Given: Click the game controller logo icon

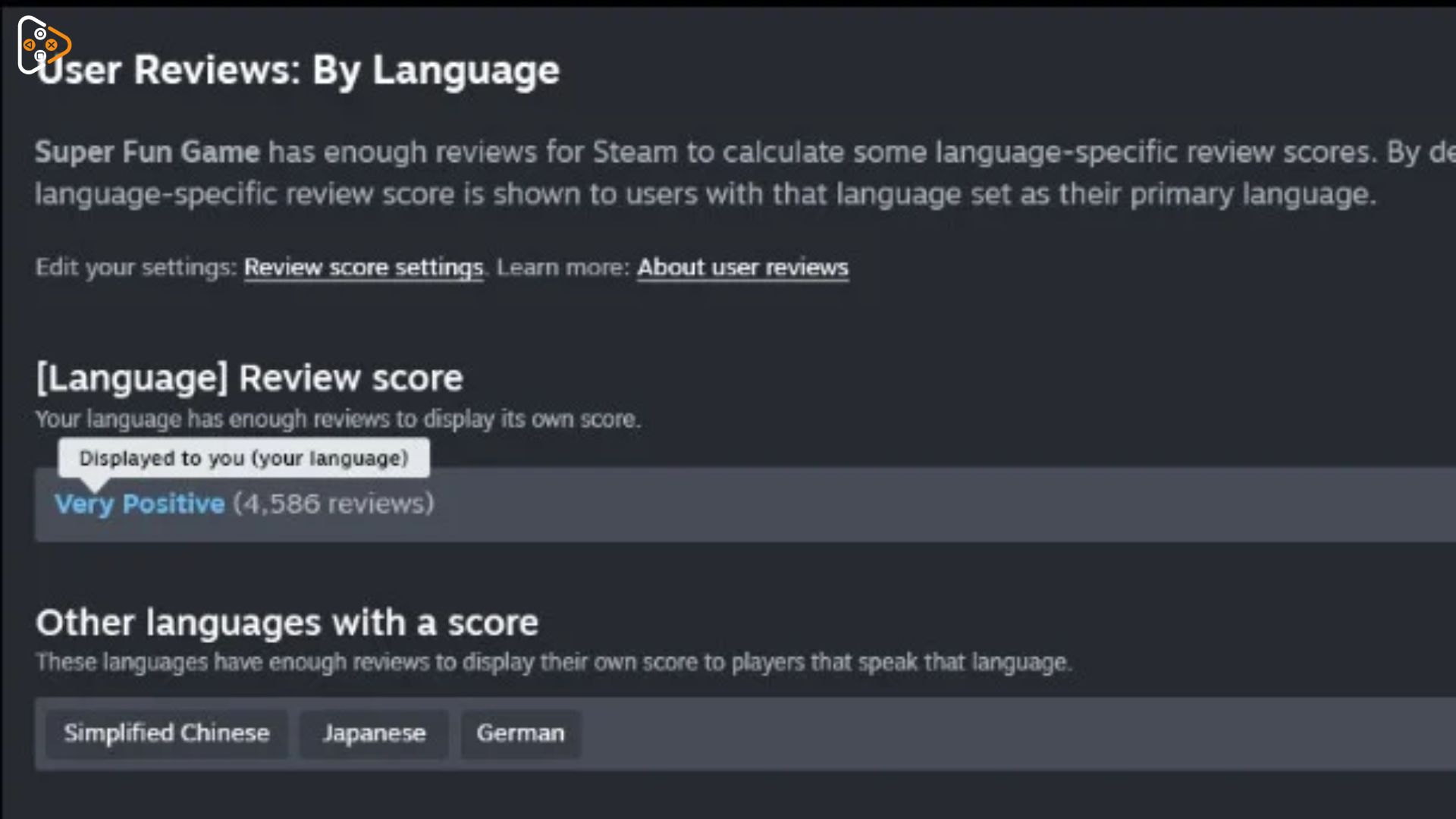Looking at the screenshot, I should pos(44,44).
